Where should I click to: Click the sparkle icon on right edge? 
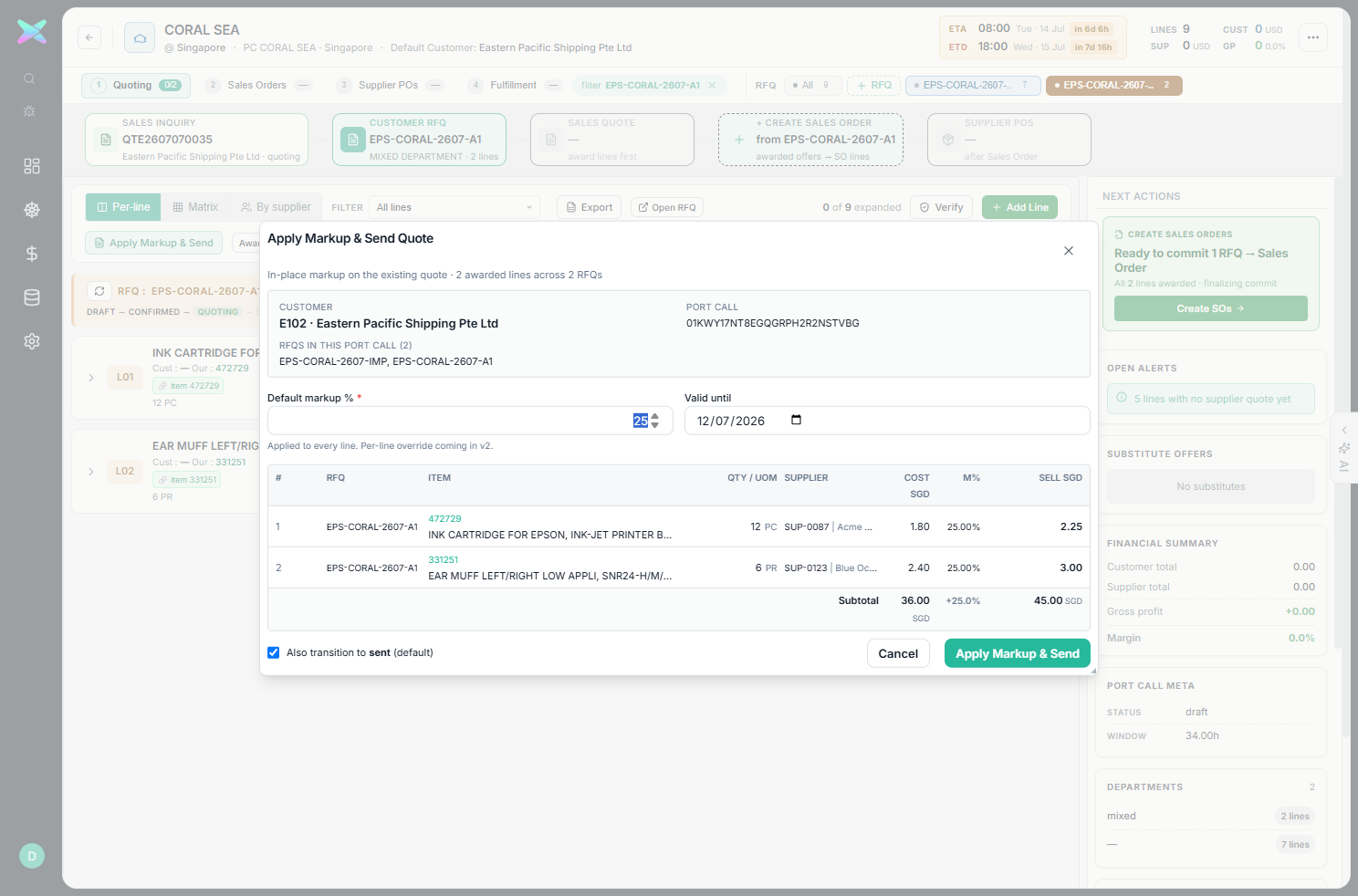(x=1344, y=448)
